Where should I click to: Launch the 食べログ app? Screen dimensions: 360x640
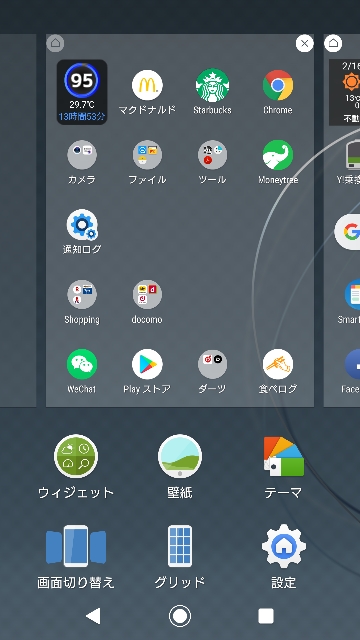point(278,364)
